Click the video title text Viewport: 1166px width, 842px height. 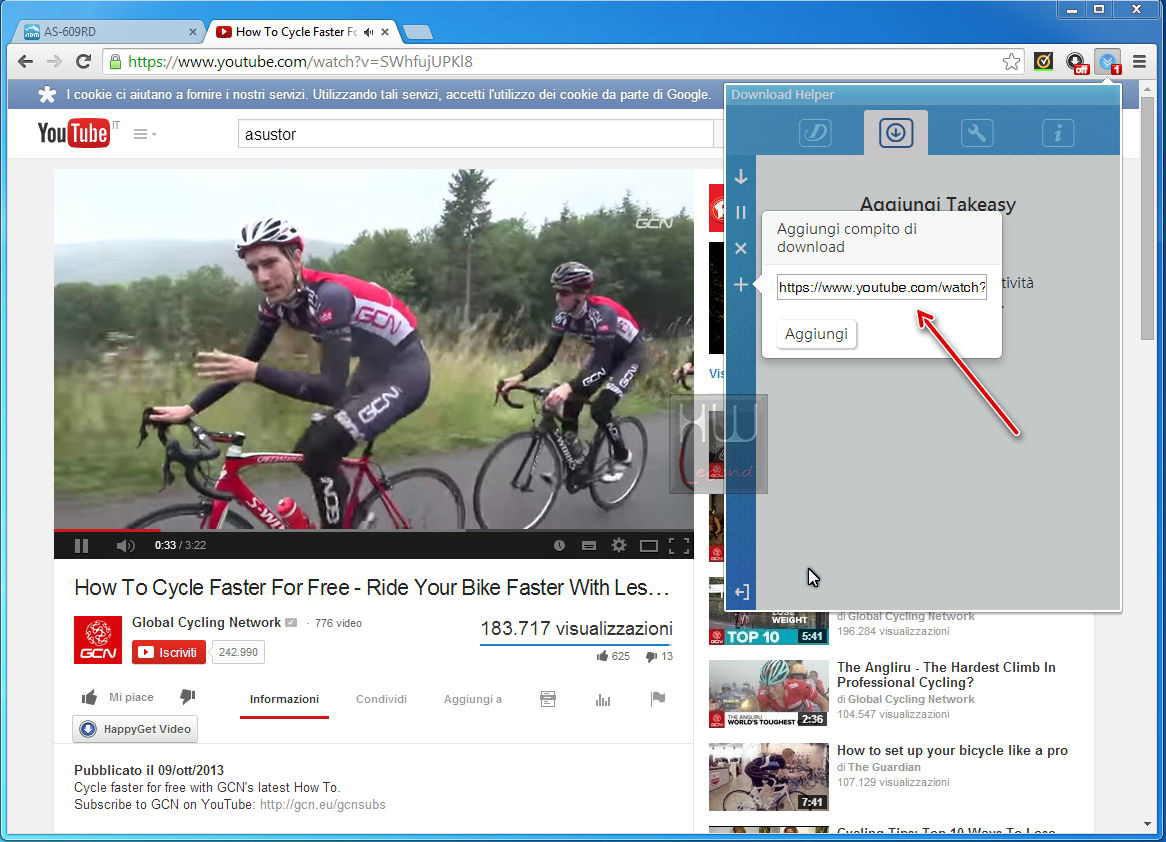[x=372, y=588]
